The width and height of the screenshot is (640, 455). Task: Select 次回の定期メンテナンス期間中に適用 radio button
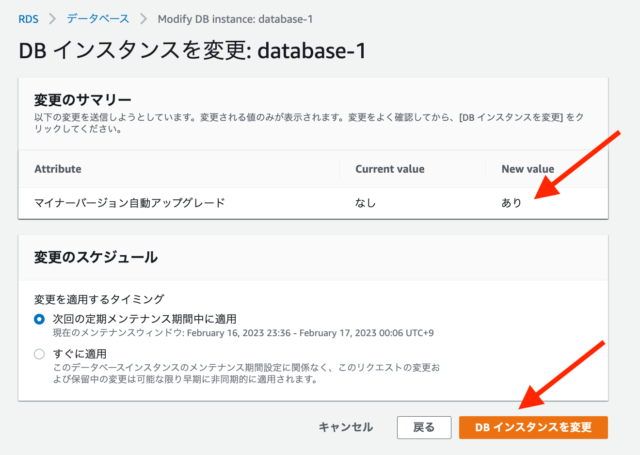(x=39, y=319)
